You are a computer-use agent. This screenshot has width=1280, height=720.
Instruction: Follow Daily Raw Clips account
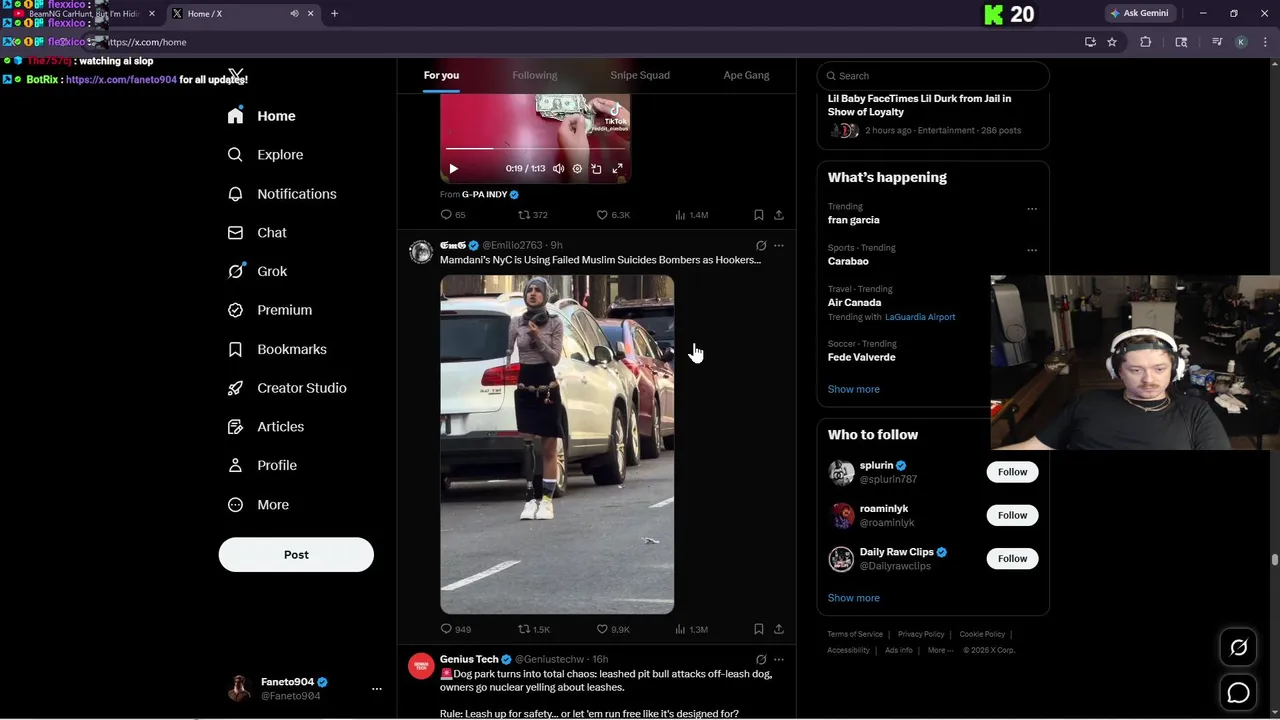[1012, 558]
